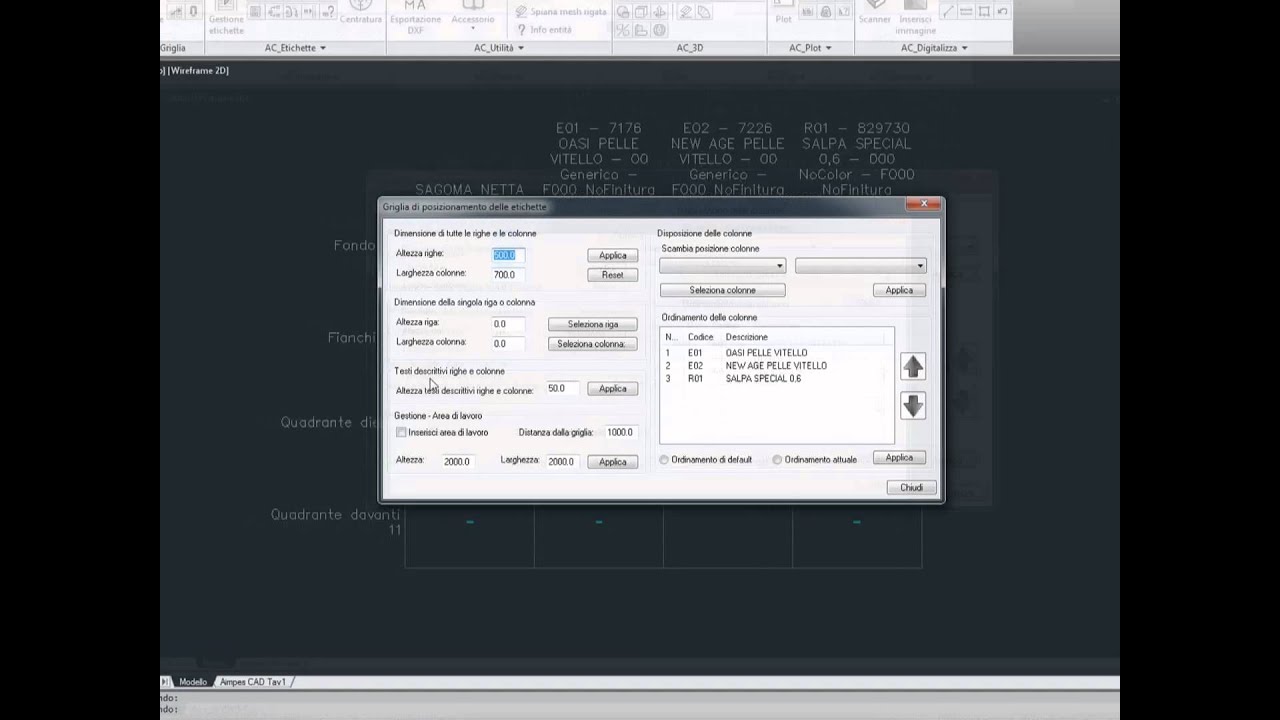Switch to the Modello layout tab
This screenshot has width=1280, height=720.
(x=193, y=682)
